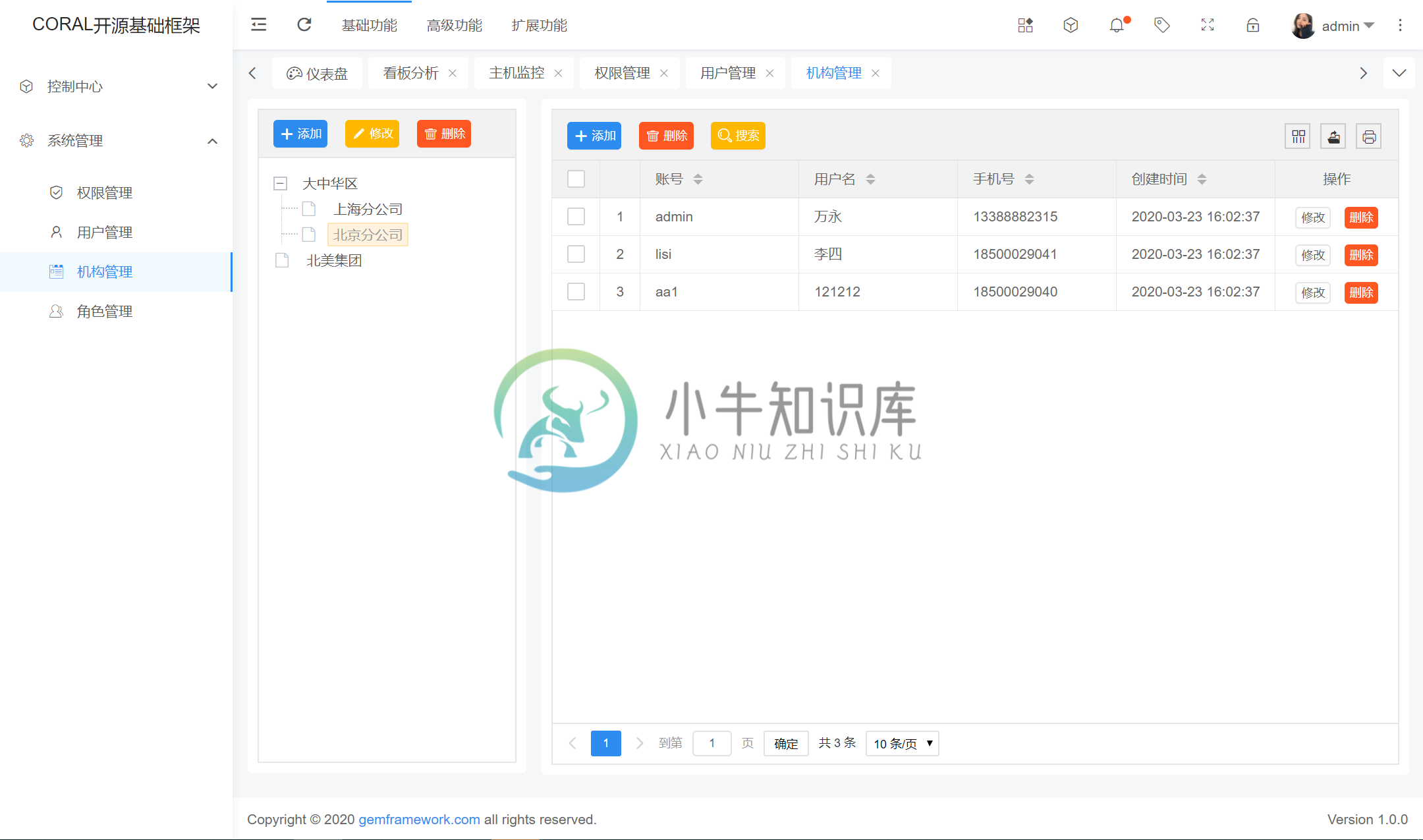The width and height of the screenshot is (1423, 840).
Task: Click the page number jump input field
Action: (x=712, y=743)
